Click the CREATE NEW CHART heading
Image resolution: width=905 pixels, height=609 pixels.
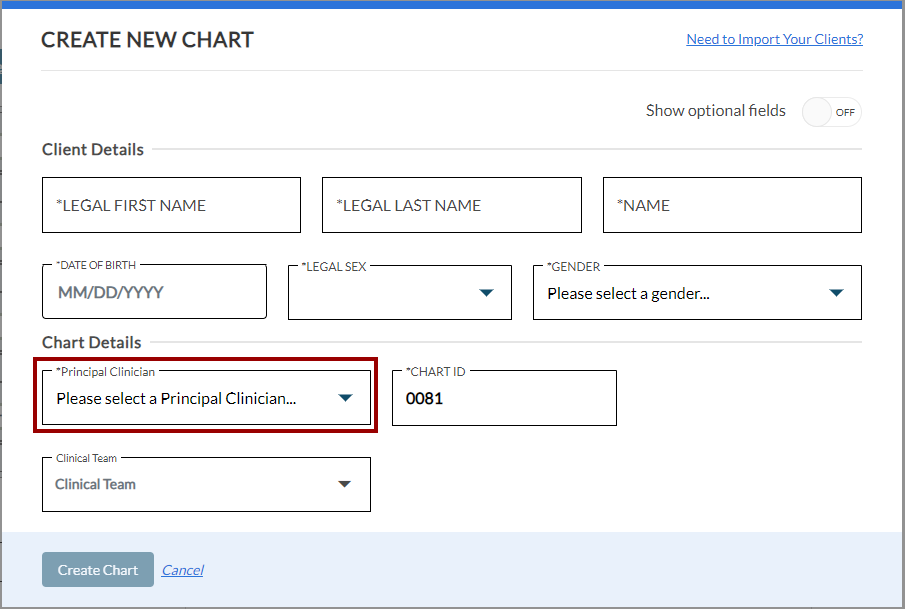pyautogui.click(x=147, y=40)
